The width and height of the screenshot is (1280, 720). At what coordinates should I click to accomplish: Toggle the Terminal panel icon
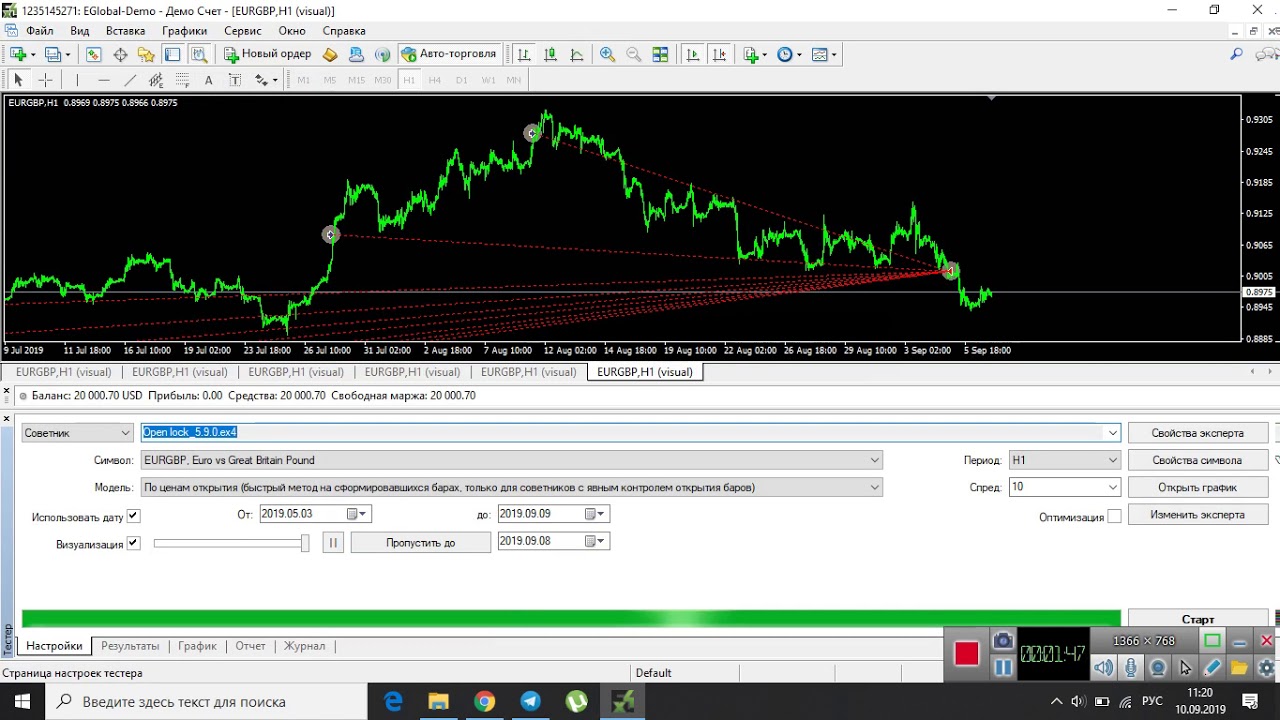pyautogui.click(x=172, y=55)
